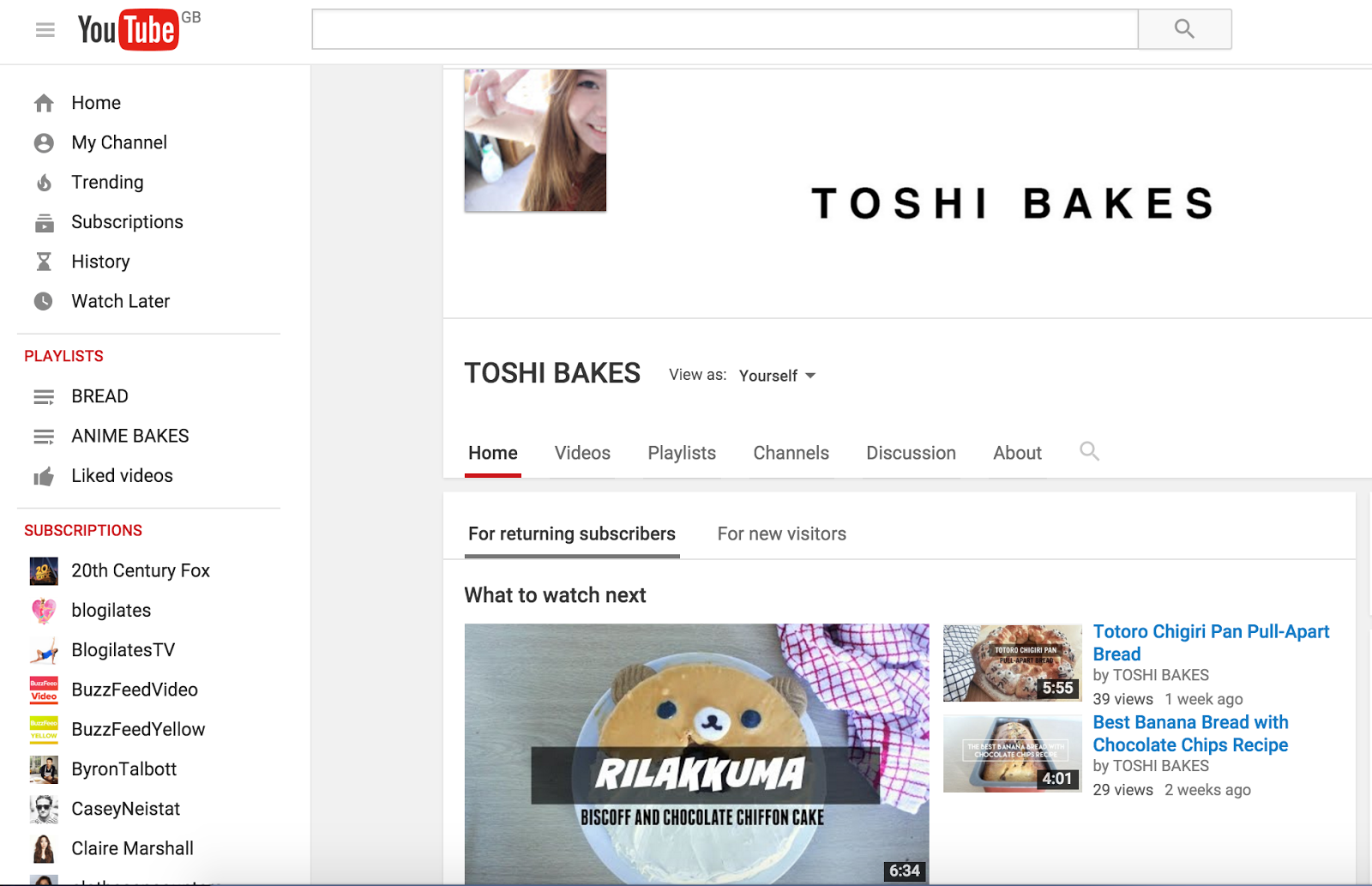Screen dimensions: 1372x886
Task: Click the channel search magnifier icon
Action: pyautogui.click(x=1089, y=451)
